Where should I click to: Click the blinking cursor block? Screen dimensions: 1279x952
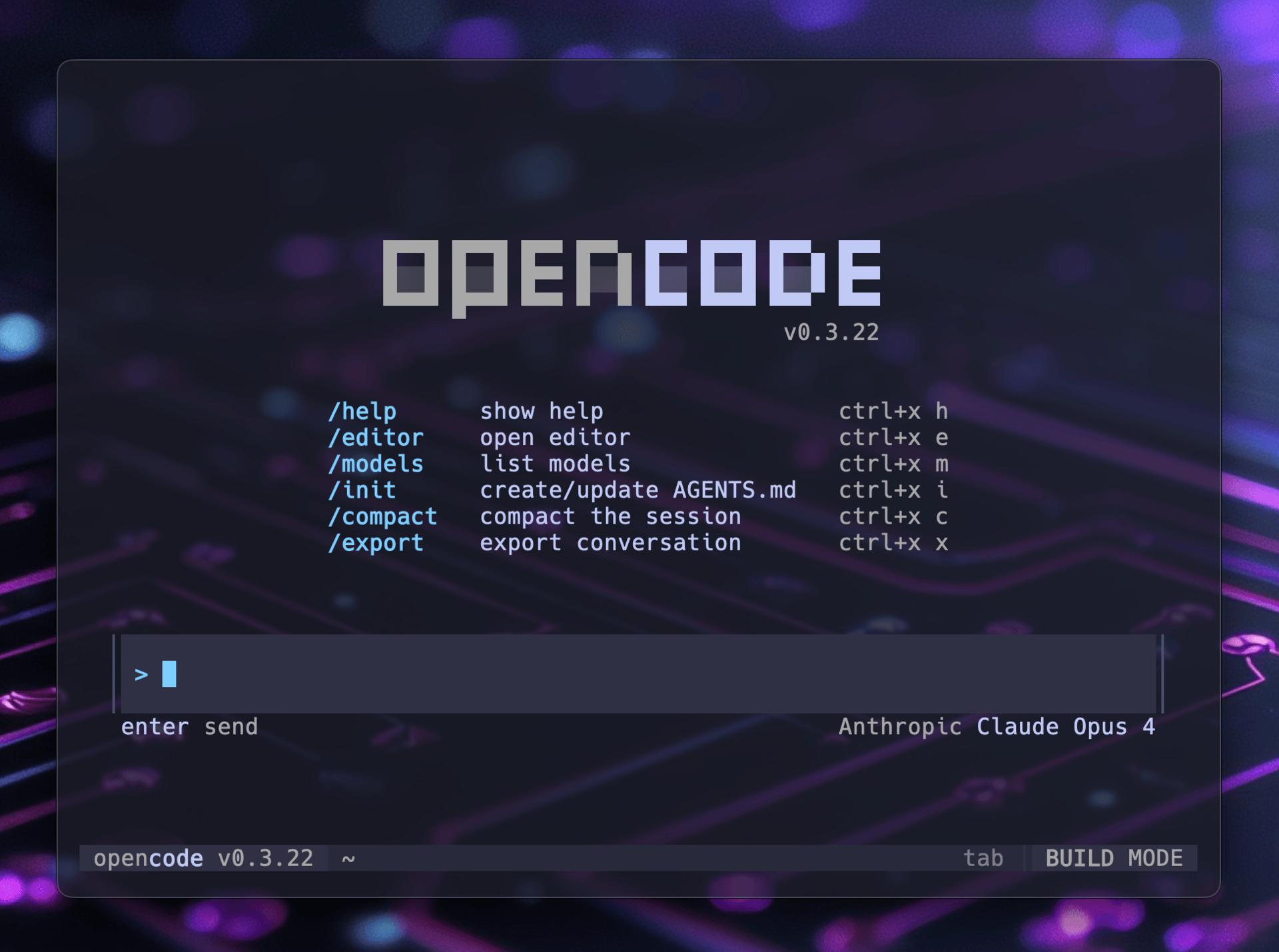click(x=169, y=674)
